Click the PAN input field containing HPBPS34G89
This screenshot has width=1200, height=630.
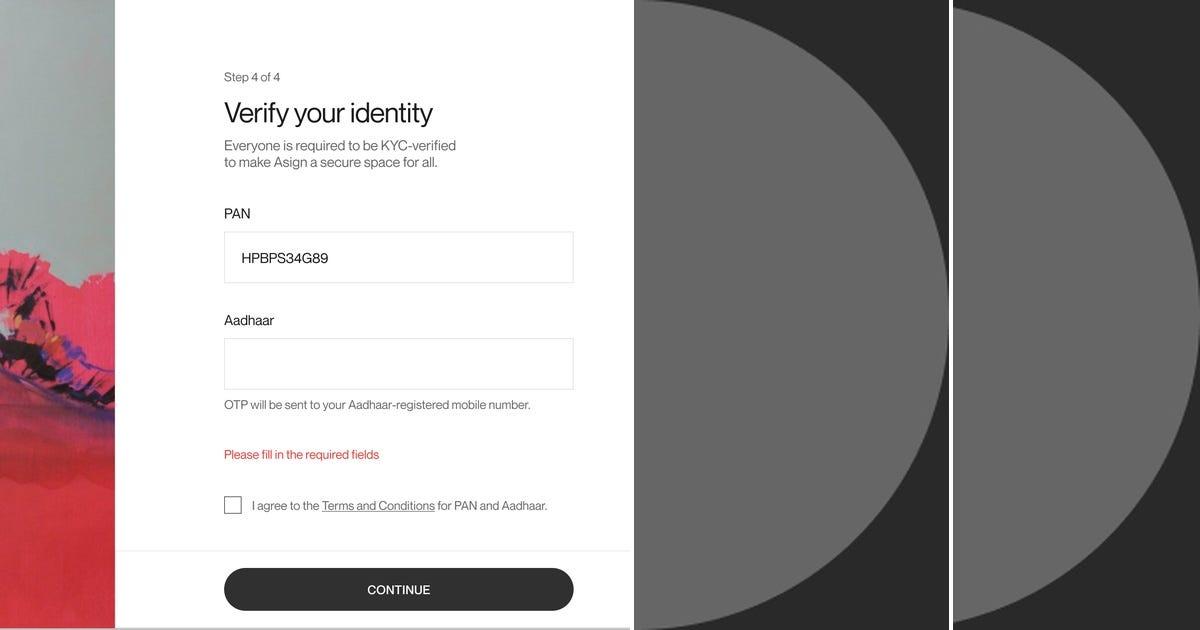tap(398, 257)
